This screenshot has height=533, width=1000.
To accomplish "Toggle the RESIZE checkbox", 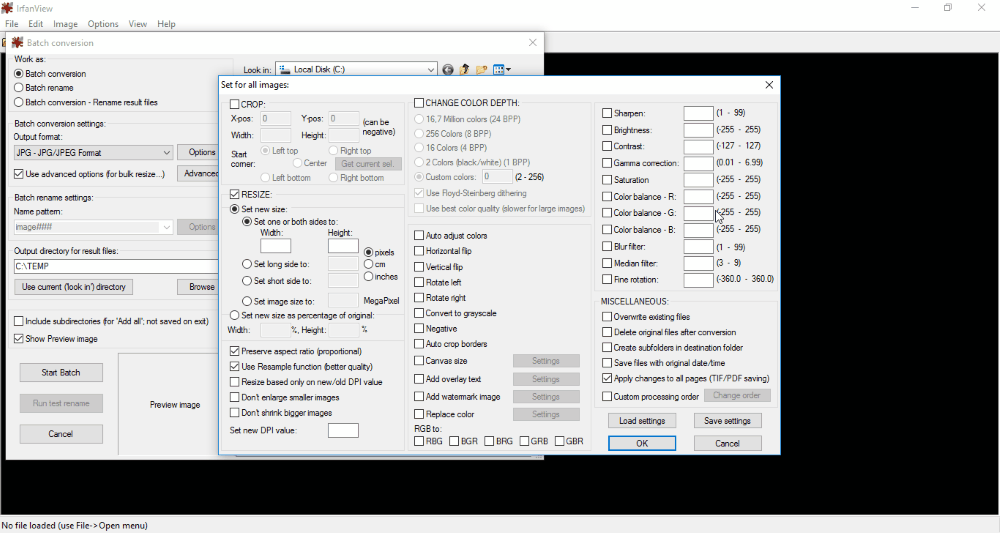I will [235, 194].
